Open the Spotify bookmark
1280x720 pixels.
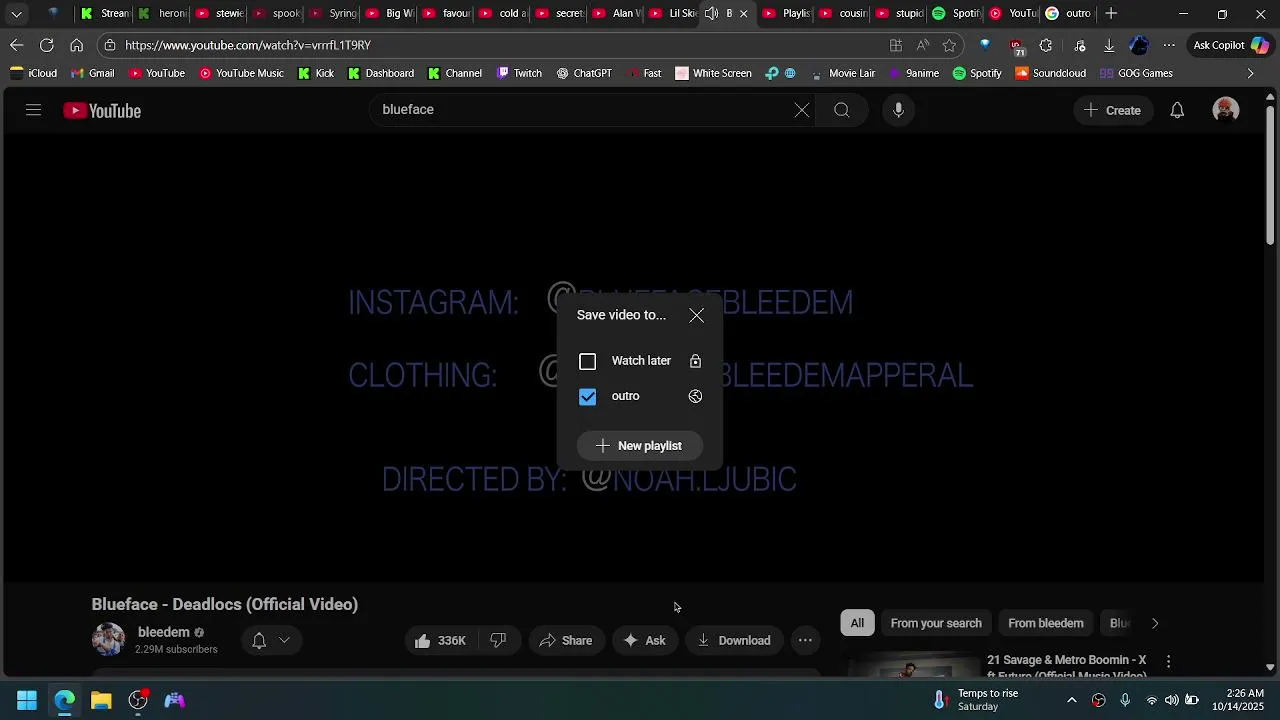pyautogui.click(x=977, y=73)
